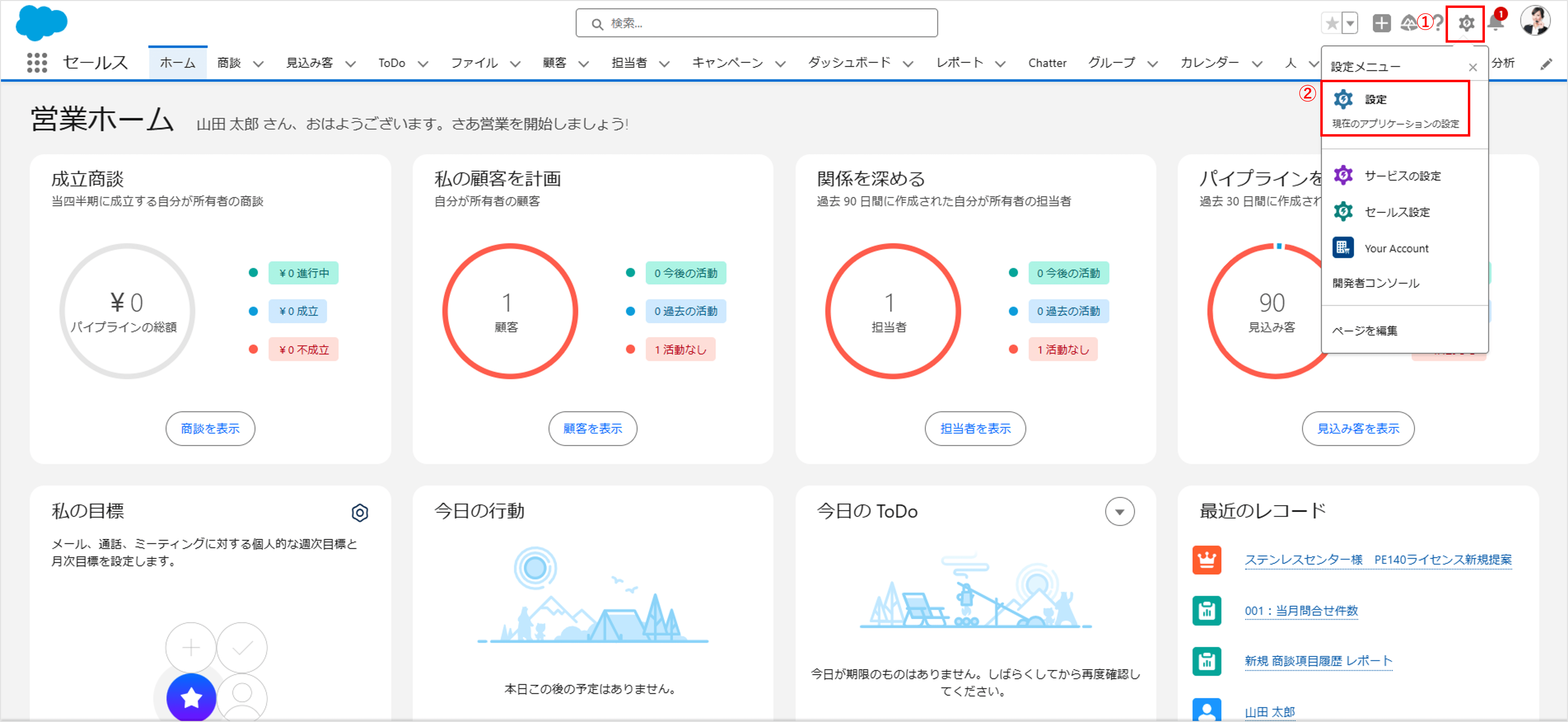Screen dimensions: 1568x722
Task: Click the plus circle in 私の目標
Action: (191, 647)
